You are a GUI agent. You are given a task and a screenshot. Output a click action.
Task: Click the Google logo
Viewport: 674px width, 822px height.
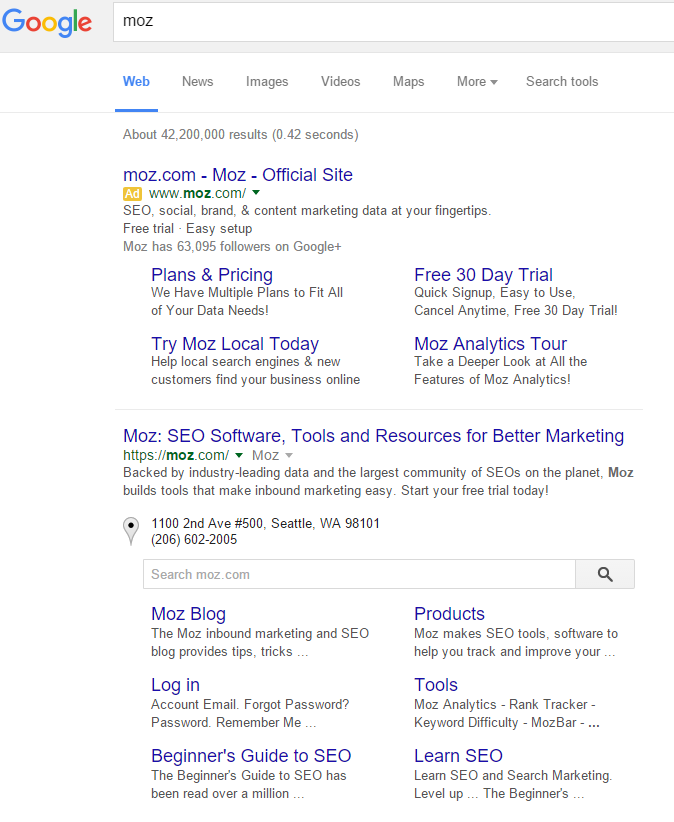pyautogui.click(x=47, y=22)
